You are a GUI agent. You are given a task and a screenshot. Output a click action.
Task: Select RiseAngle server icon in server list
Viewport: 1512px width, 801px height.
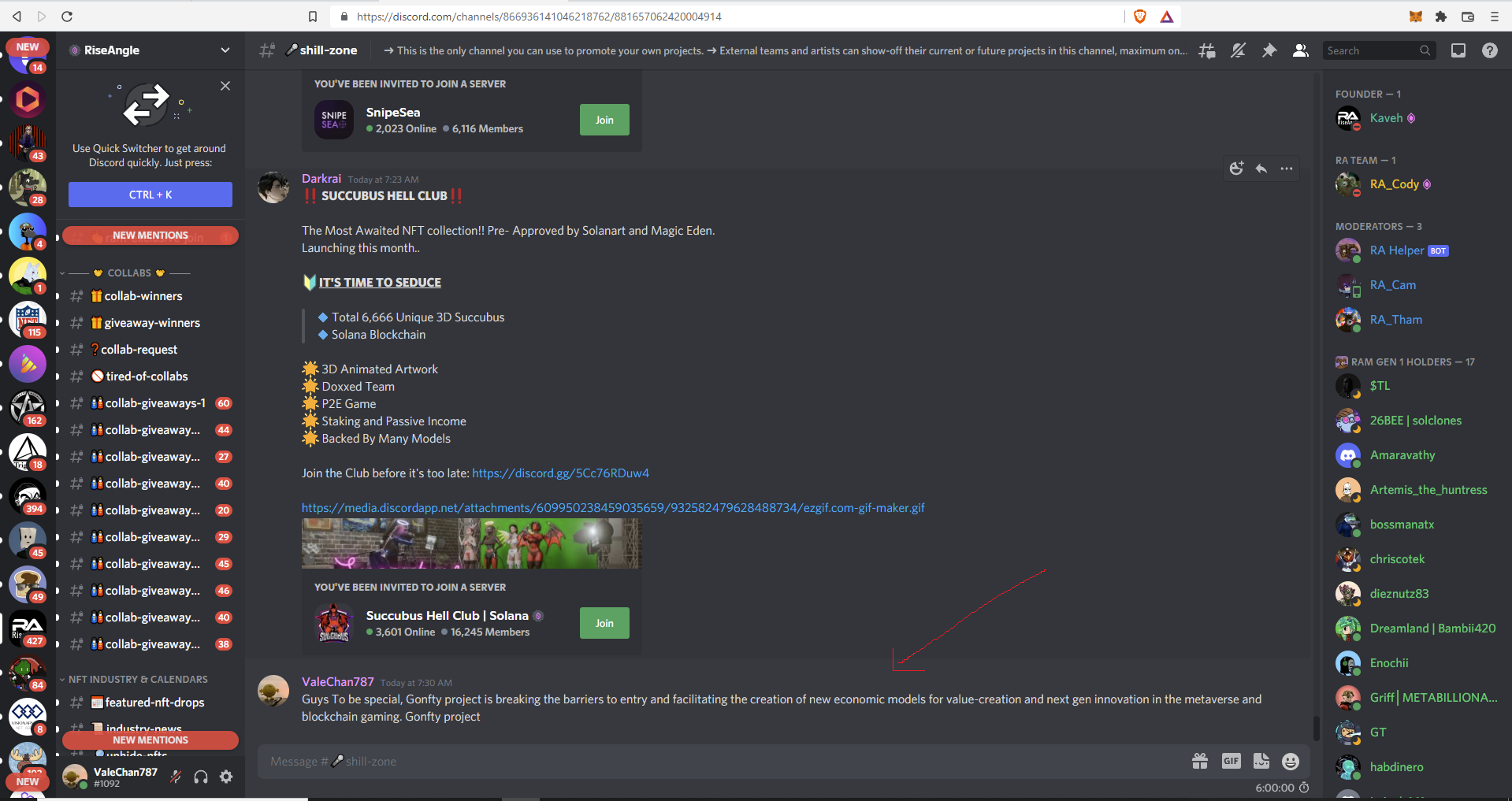point(28,629)
